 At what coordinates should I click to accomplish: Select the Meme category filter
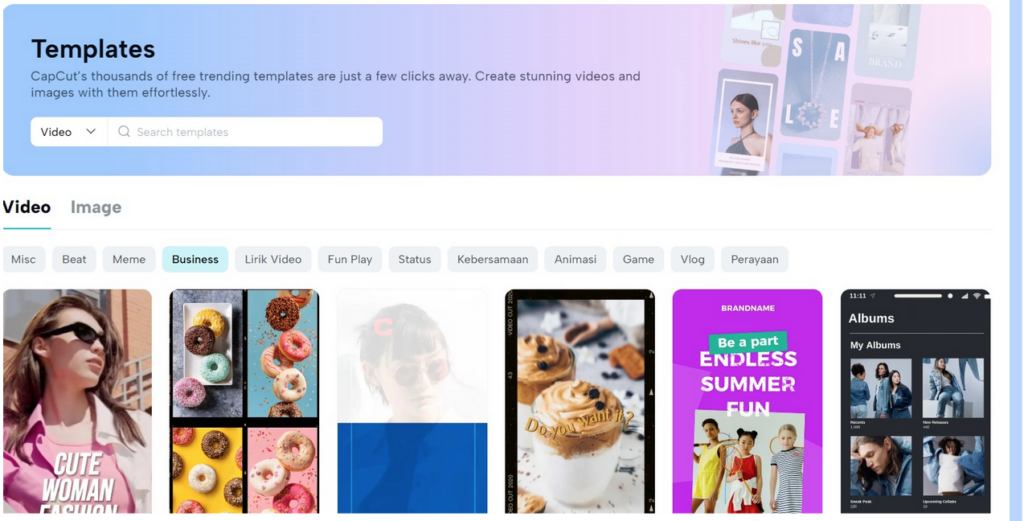[129, 259]
